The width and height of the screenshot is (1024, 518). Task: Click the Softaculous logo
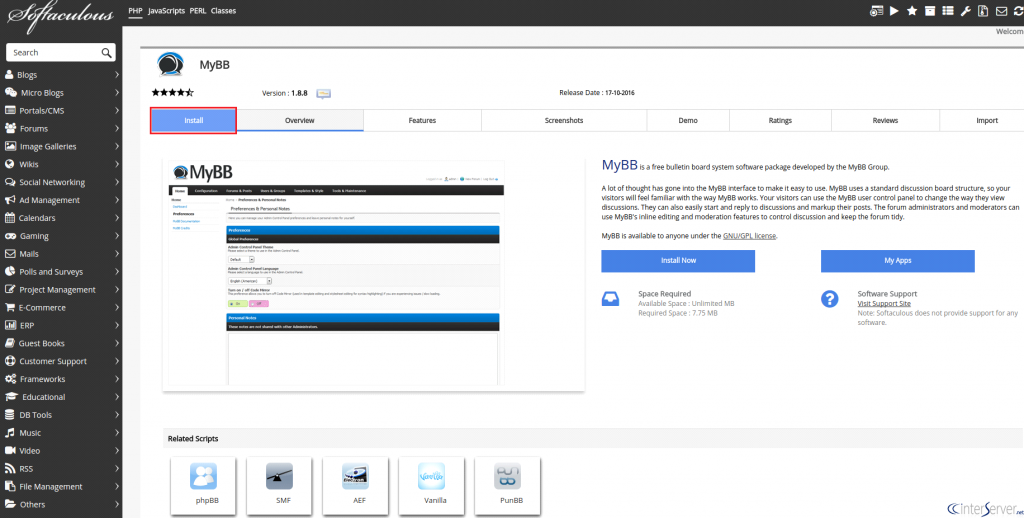pos(61,18)
